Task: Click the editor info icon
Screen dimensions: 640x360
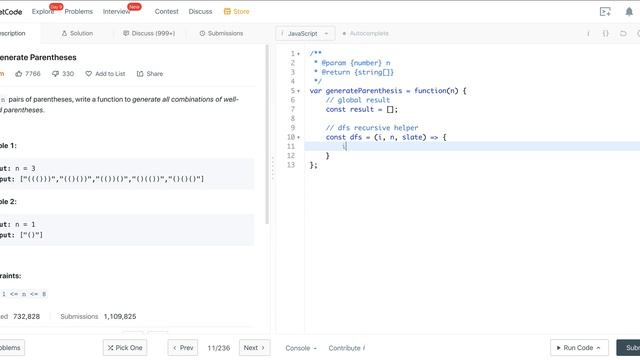Action: click(588, 33)
